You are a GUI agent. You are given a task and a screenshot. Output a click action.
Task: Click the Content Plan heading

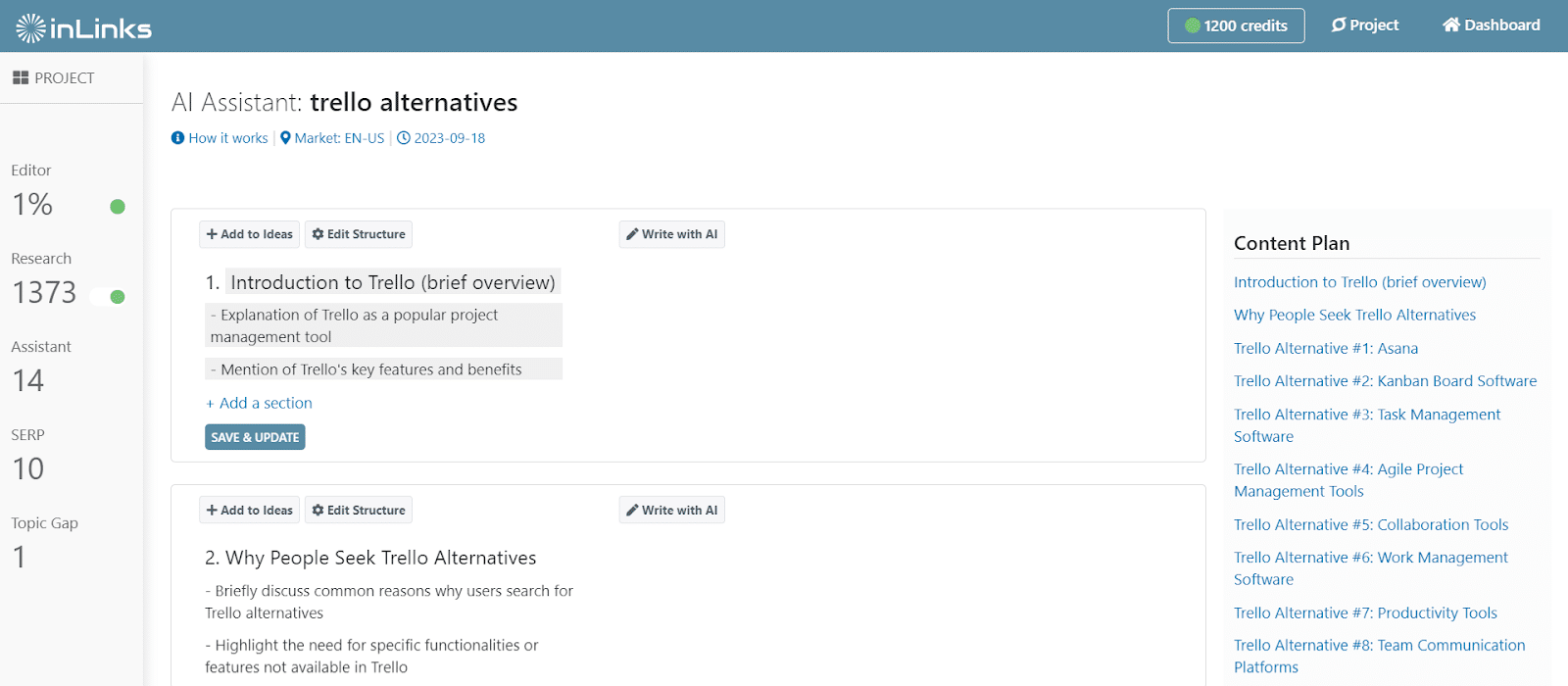click(1292, 243)
